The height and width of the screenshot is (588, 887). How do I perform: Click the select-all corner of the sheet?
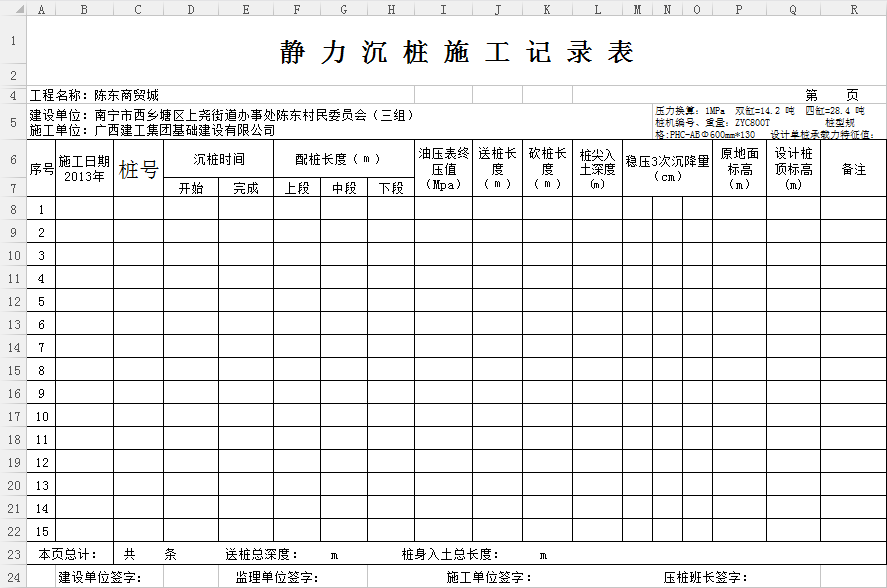tap(13, 9)
